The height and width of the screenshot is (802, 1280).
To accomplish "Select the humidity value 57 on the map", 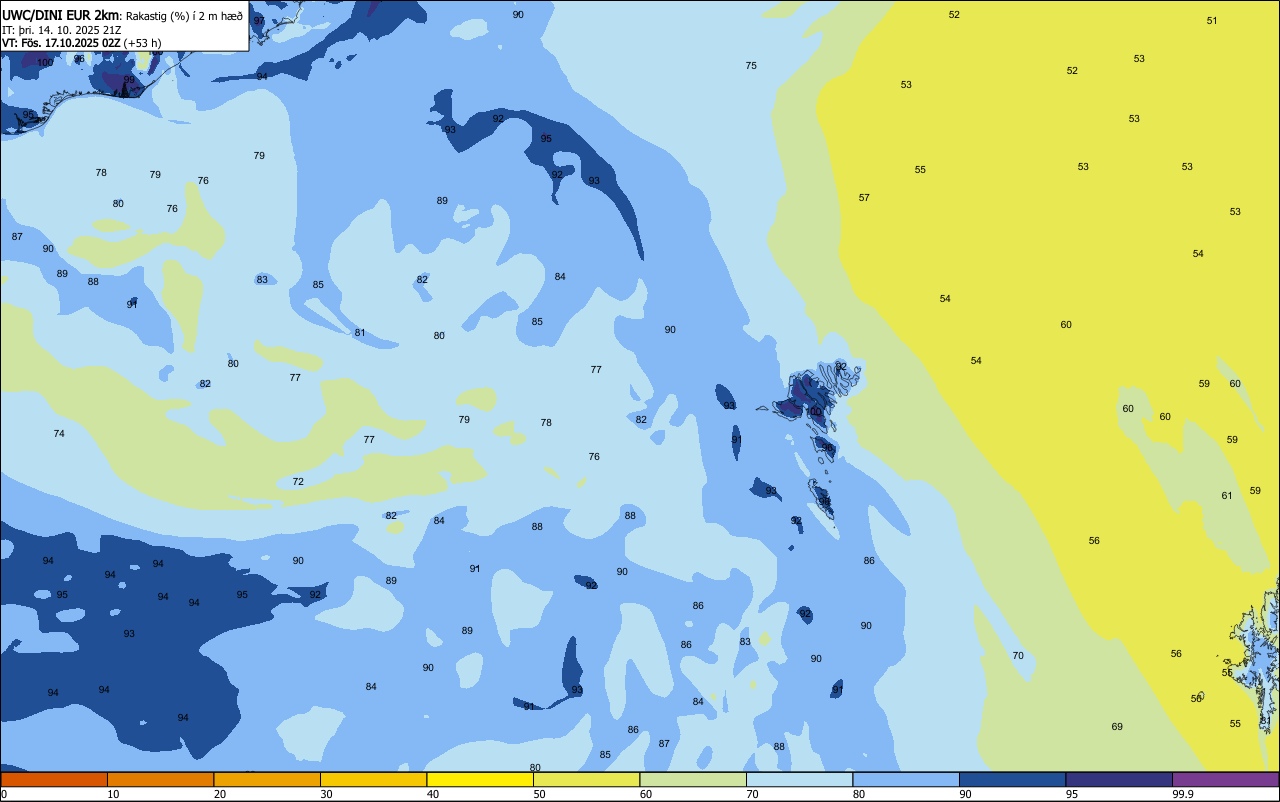I will coord(864,198).
